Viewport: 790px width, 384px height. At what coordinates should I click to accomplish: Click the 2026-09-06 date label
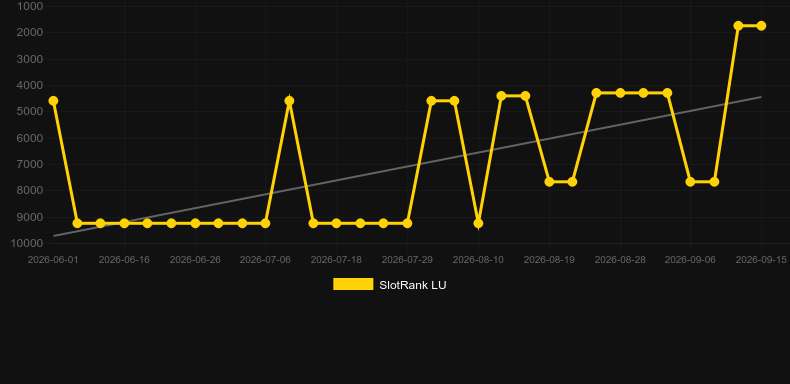(x=690, y=260)
